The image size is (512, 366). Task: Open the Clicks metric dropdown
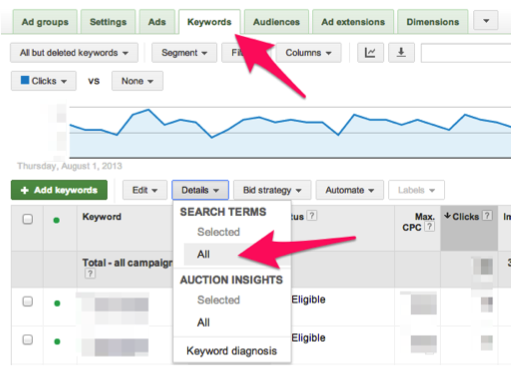(44, 81)
